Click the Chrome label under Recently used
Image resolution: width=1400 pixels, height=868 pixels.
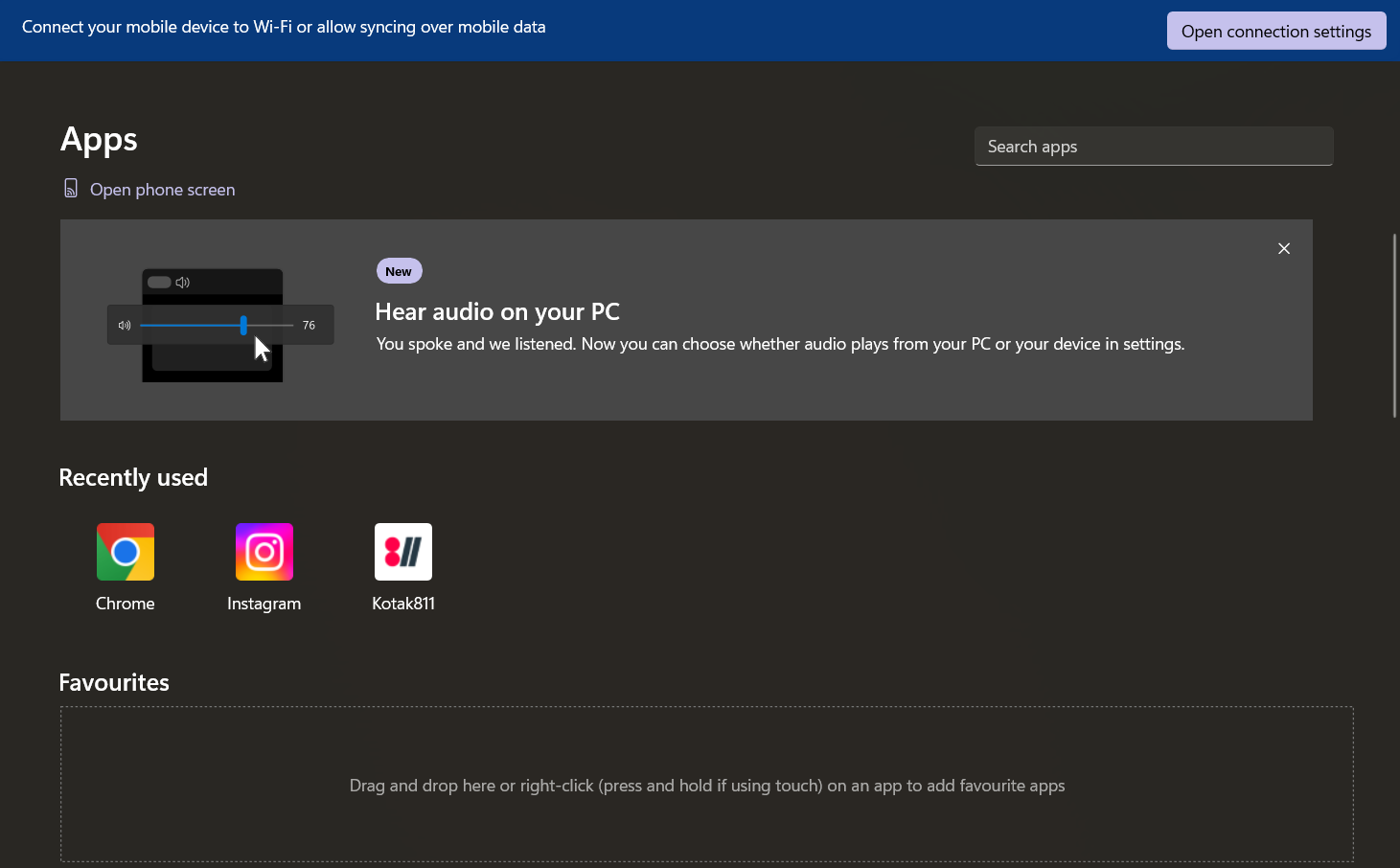126,604
